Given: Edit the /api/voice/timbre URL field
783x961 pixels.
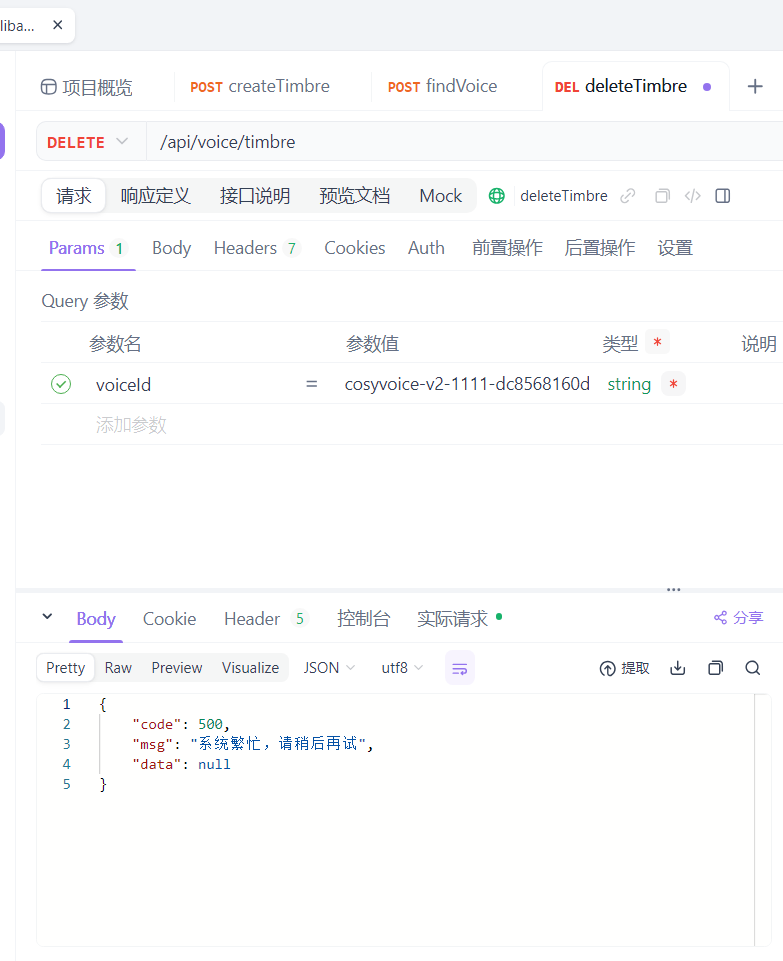Looking at the screenshot, I should tap(464, 142).
